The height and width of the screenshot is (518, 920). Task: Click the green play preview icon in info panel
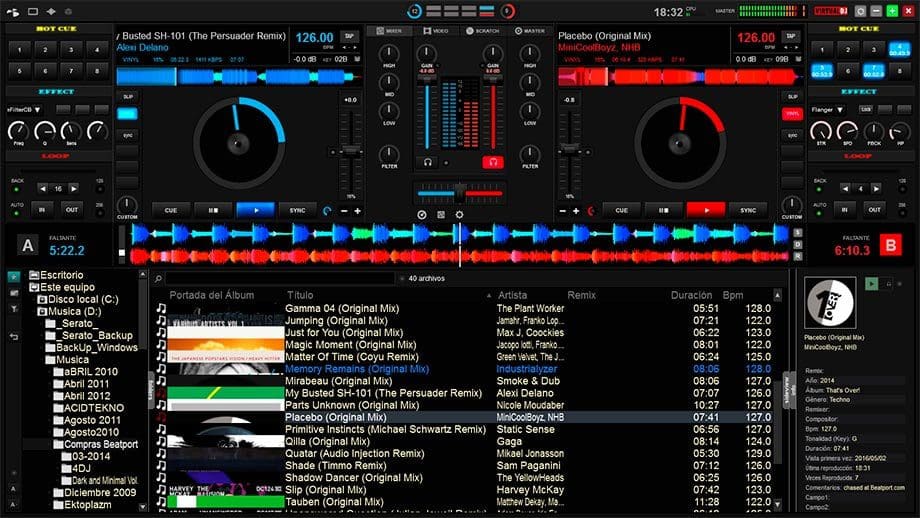coord(872,283)
